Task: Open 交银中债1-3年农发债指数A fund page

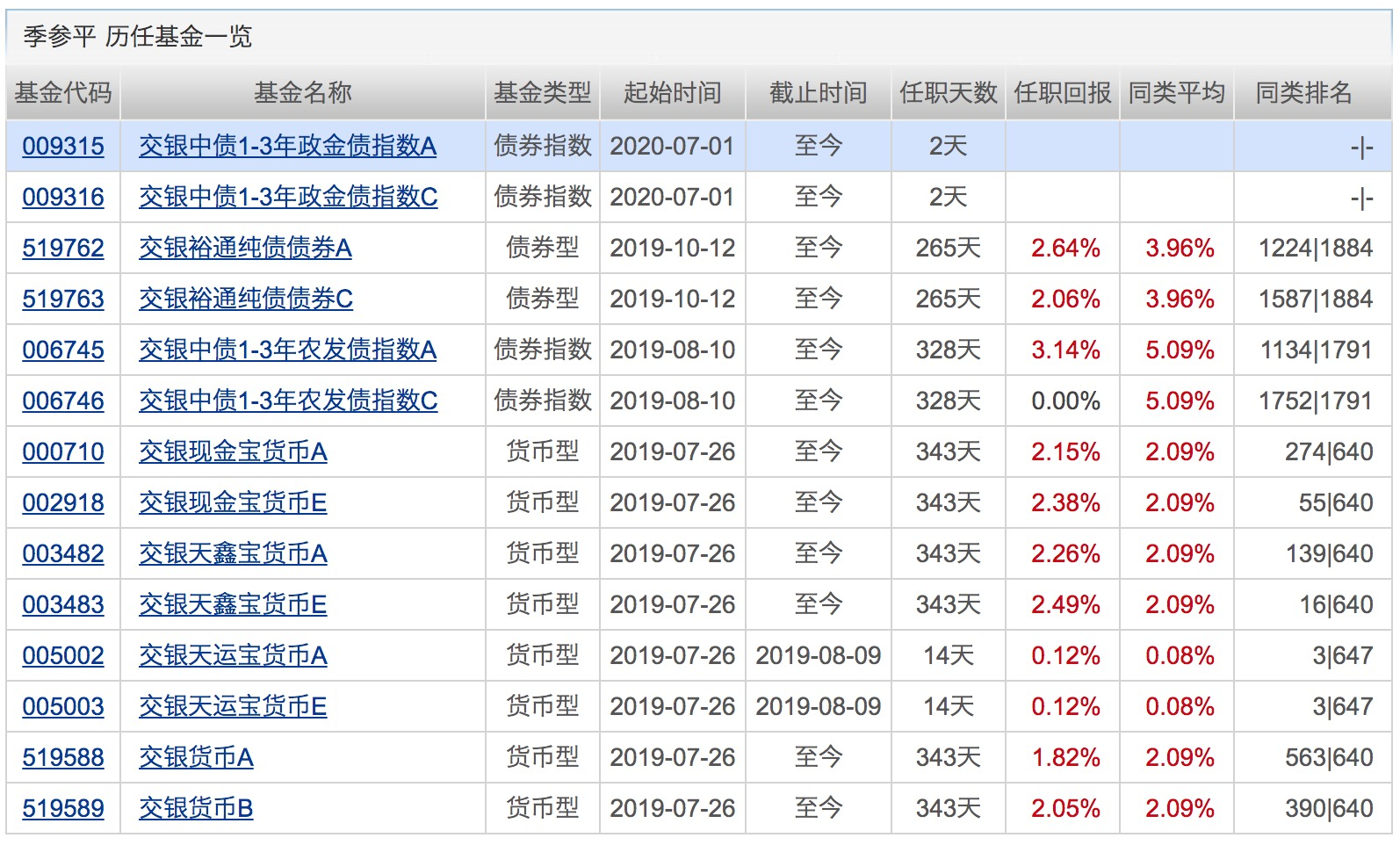Action: click(x=288, y=350)
